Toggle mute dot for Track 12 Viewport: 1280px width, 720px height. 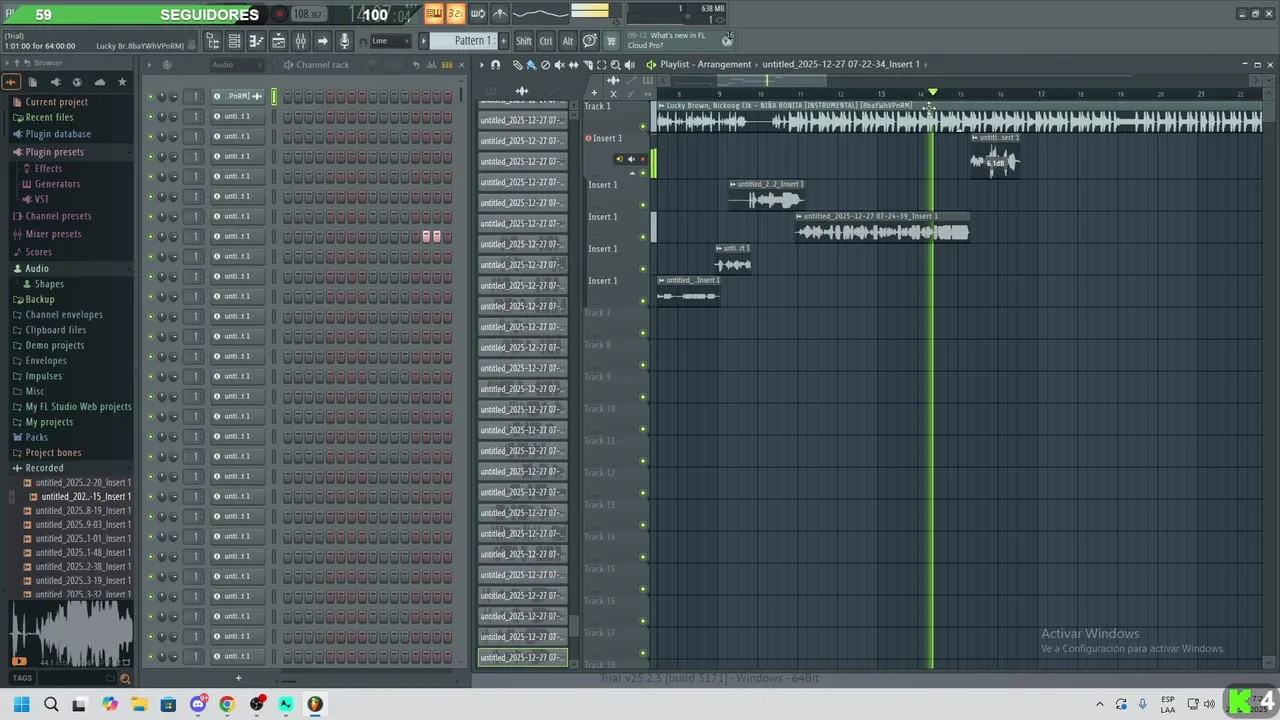coord(643,493)
